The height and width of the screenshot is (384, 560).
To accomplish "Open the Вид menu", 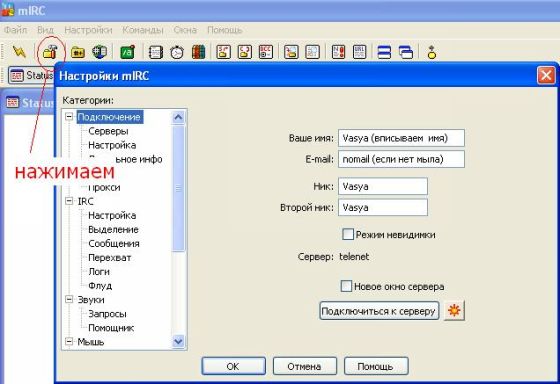I will [45, 30].
